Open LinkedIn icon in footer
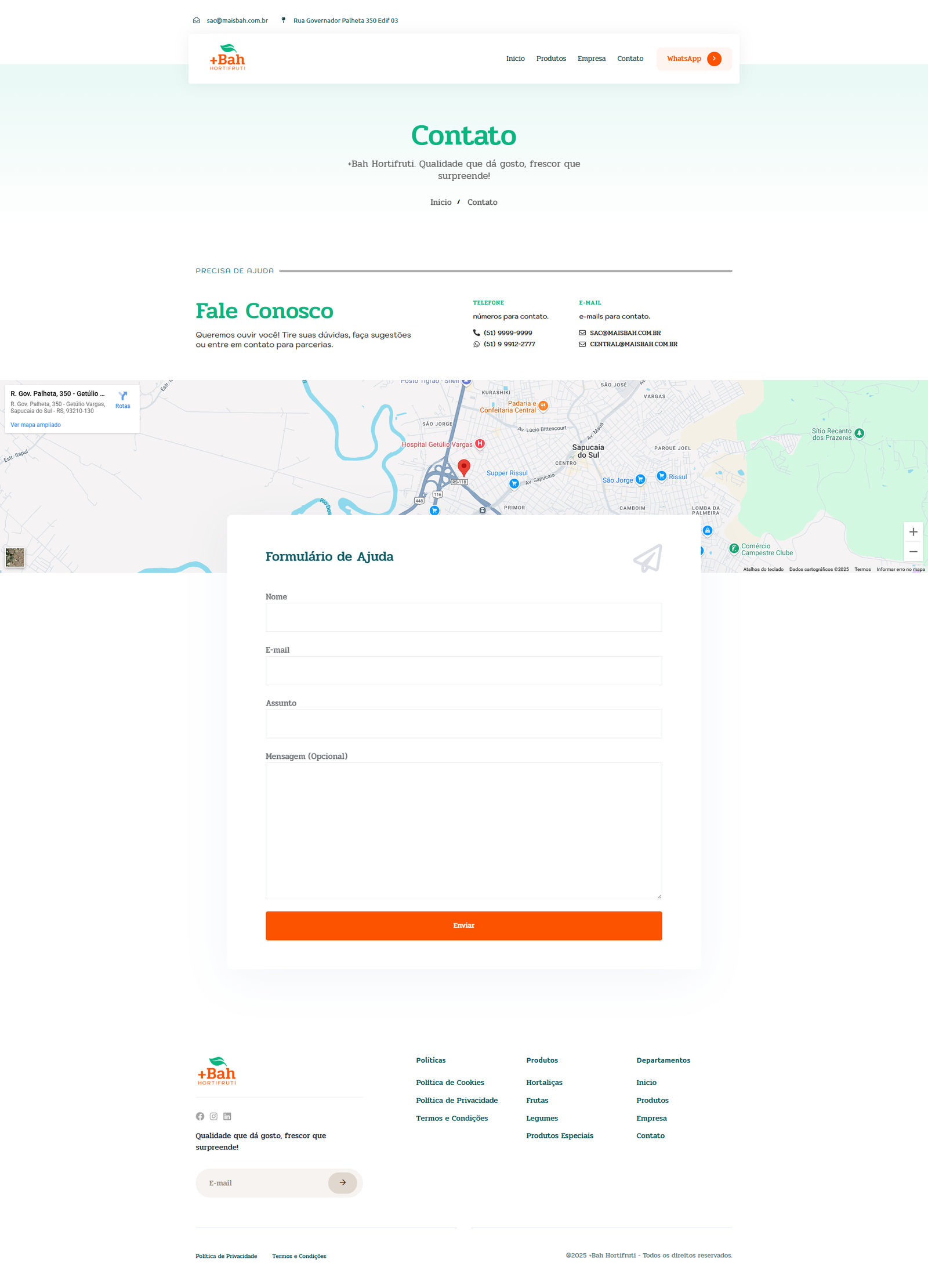Image resolution: width=928 pixels, height=1288 pixels. [x=227, y=1116]
